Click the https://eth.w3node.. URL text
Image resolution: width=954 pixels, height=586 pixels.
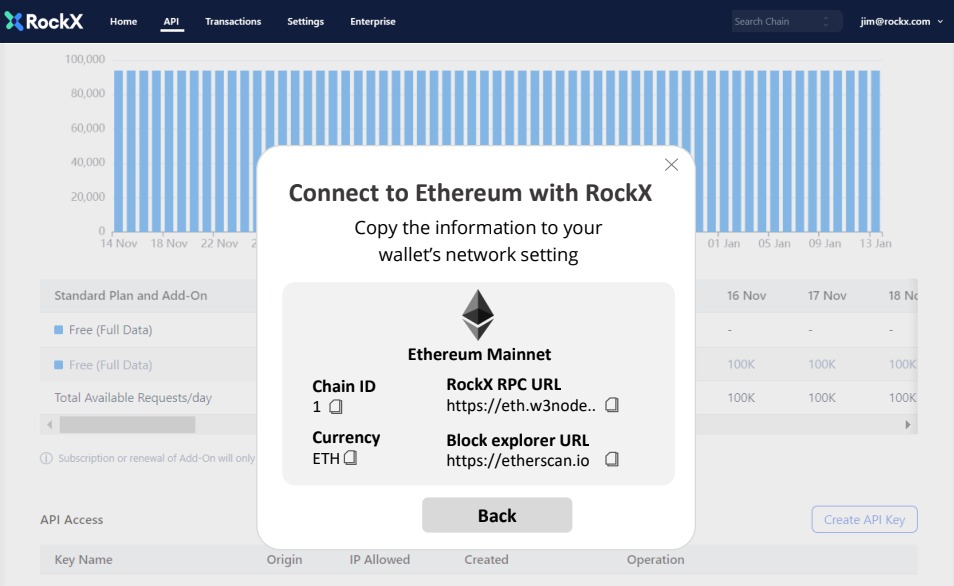coord(521,406)
